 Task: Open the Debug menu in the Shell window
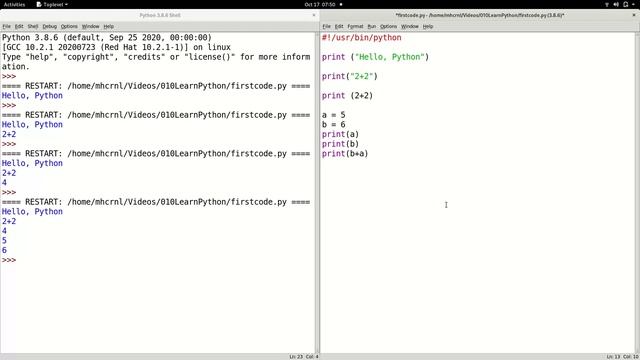point(49,26)
